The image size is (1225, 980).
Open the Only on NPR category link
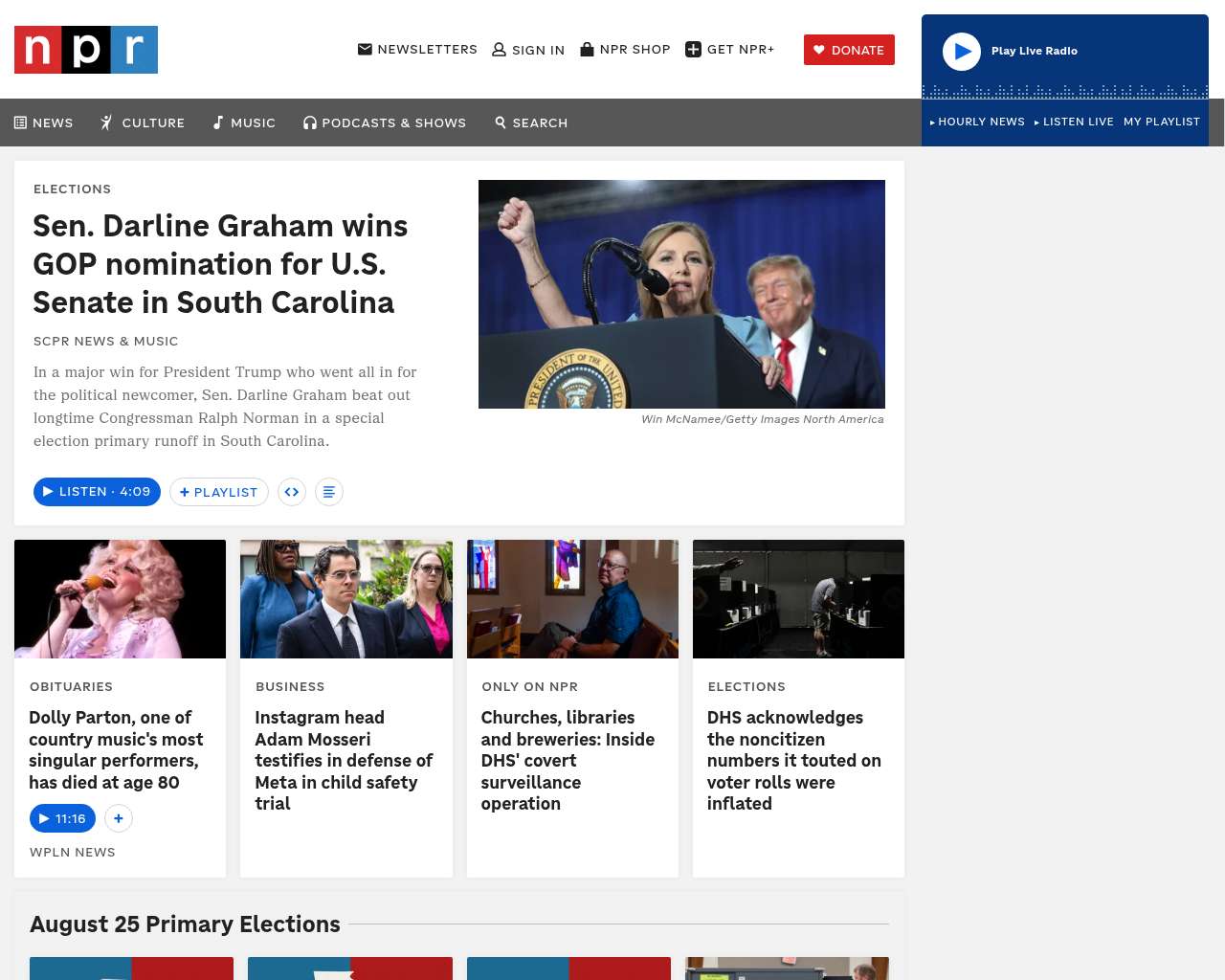(529, 686)
